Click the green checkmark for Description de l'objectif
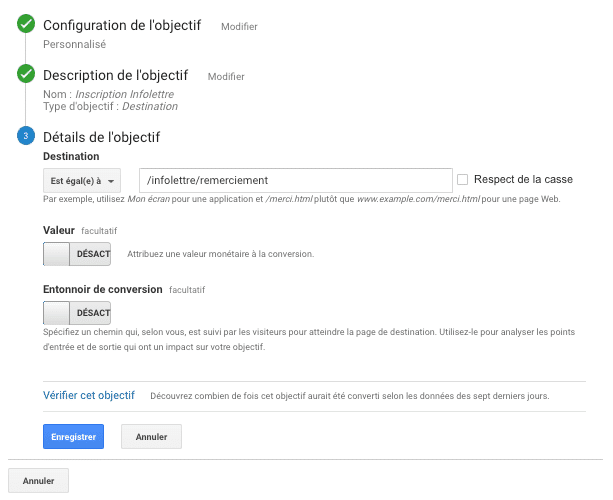Screen dimensions: 613x500 (x=26, y=75)
